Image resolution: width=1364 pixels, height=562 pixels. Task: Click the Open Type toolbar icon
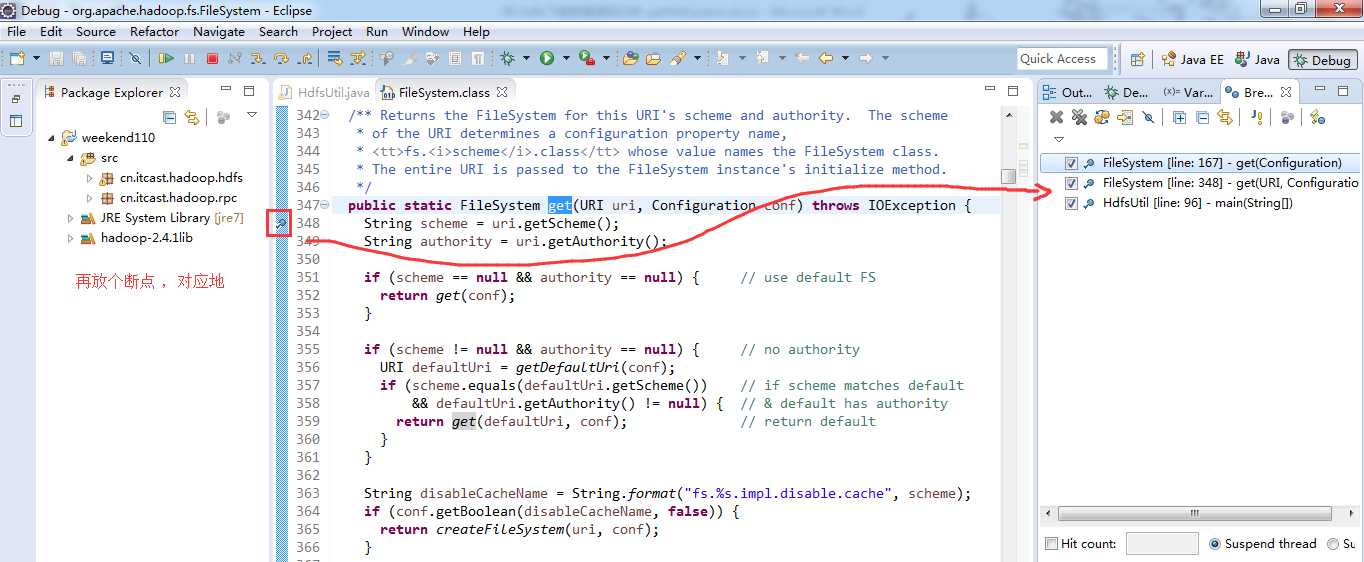click(x=630, y=58)
